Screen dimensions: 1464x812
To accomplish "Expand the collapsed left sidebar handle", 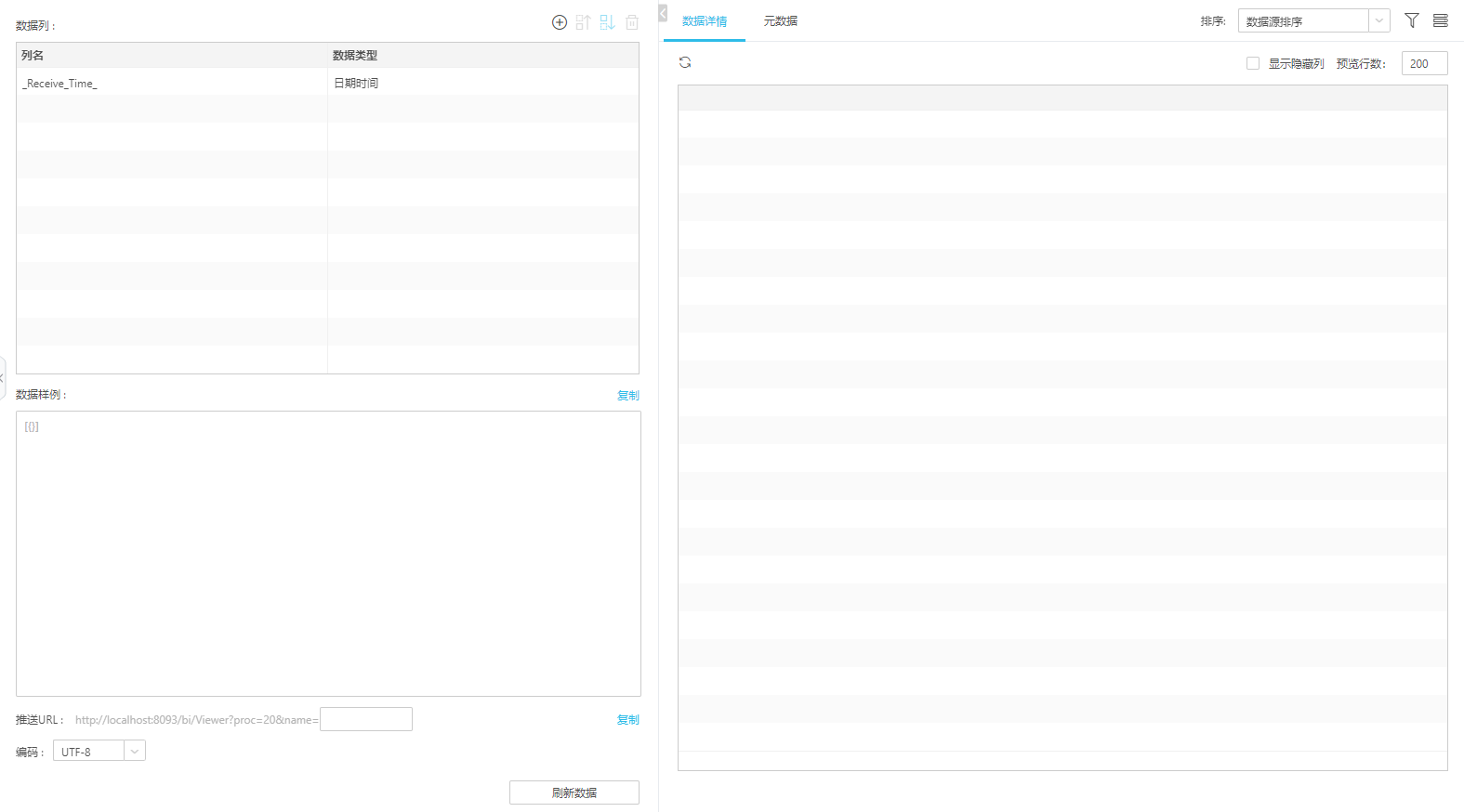I will coord(3,378).
